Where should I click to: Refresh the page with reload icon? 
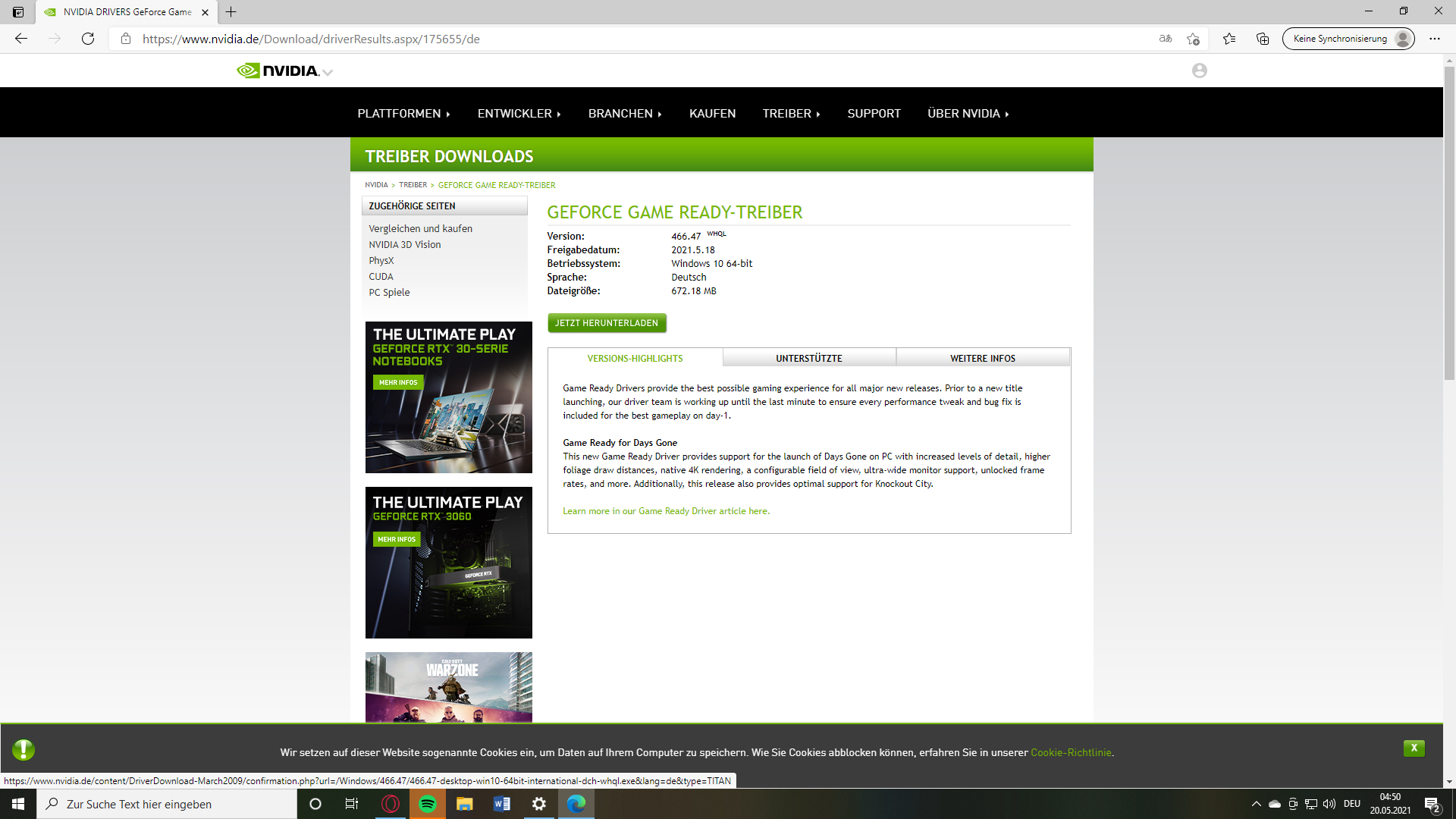(x=88, y=39)
